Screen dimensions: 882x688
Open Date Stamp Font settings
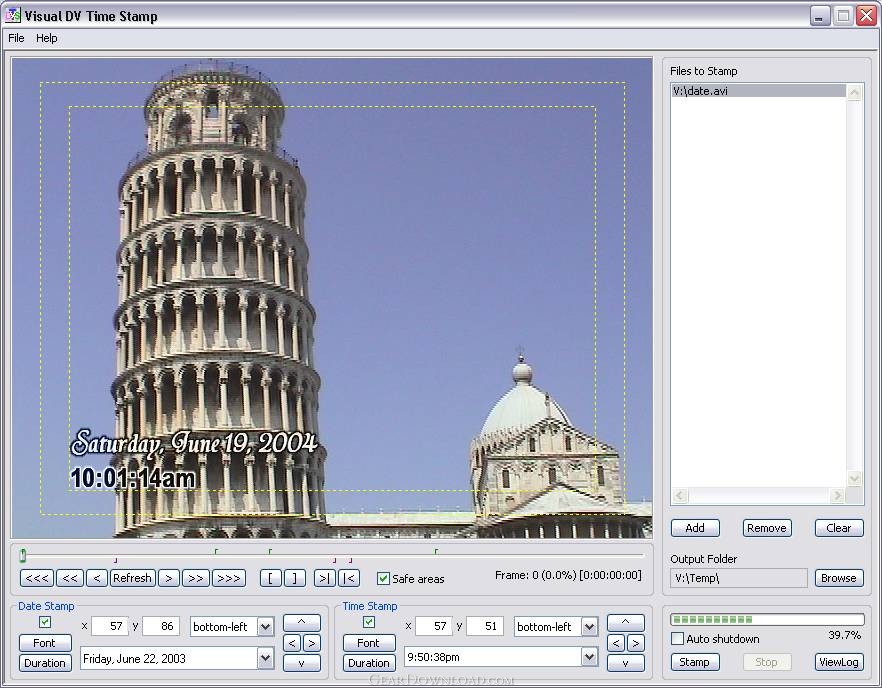45,642
